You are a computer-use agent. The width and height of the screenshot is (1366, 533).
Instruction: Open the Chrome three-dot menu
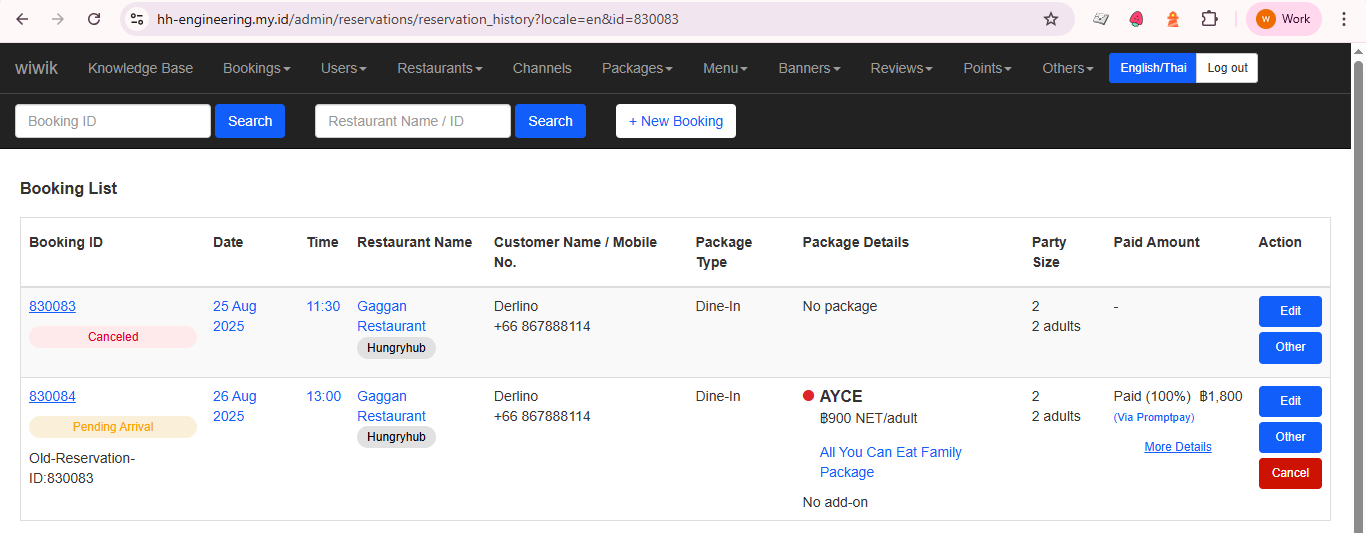(x=1343, y=19)
